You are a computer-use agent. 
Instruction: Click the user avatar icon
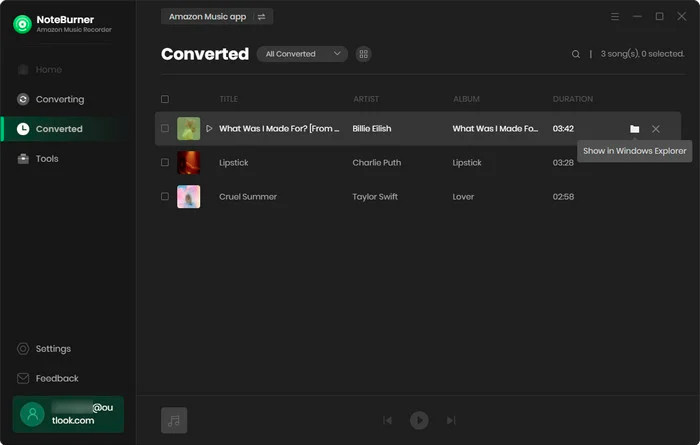[x=32, y=414]
